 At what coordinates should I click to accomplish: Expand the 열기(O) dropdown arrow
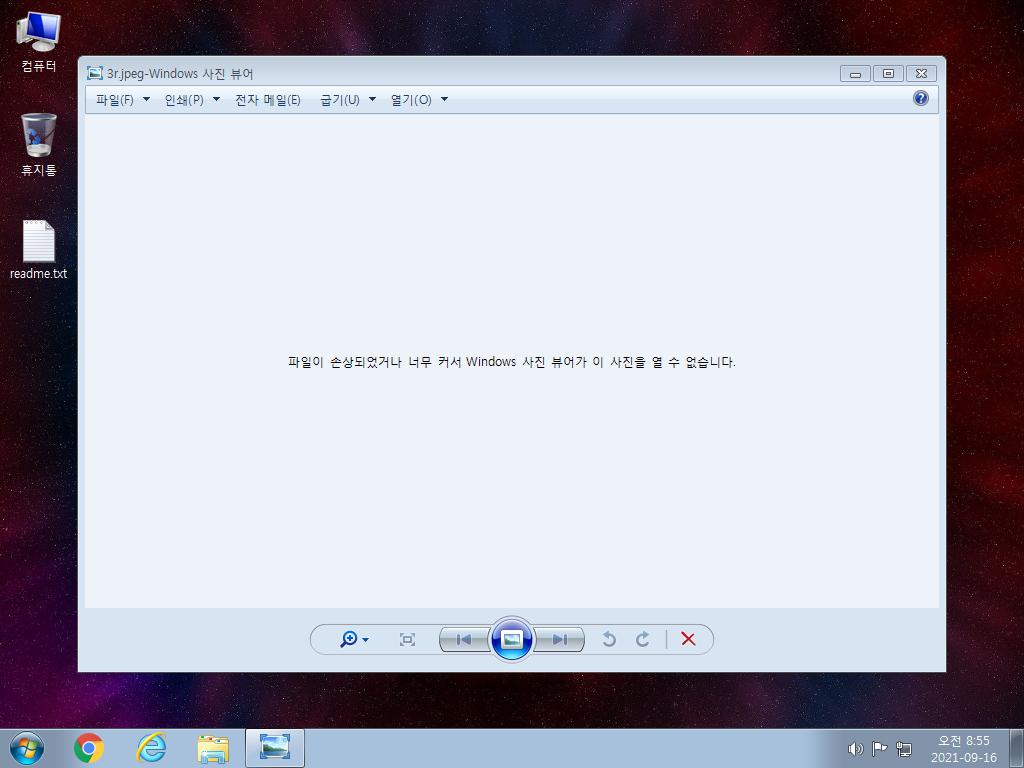444,99
